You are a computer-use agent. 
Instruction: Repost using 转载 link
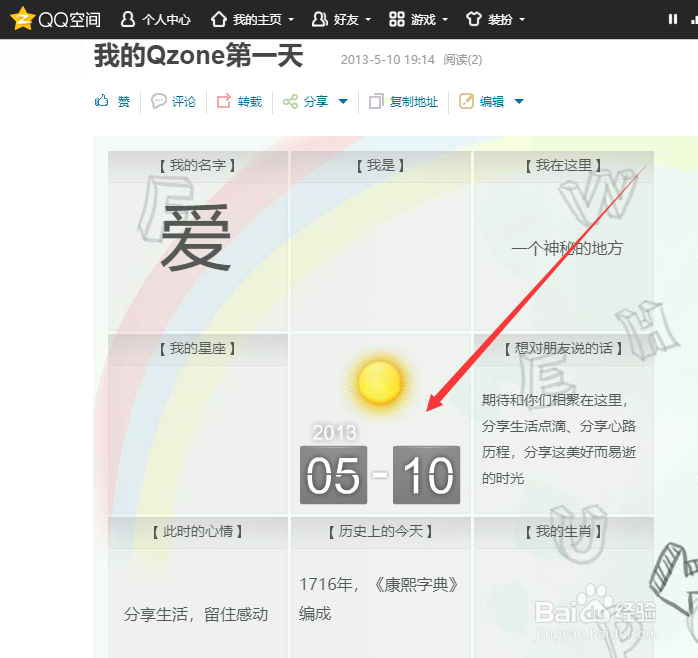coord(250,102)
